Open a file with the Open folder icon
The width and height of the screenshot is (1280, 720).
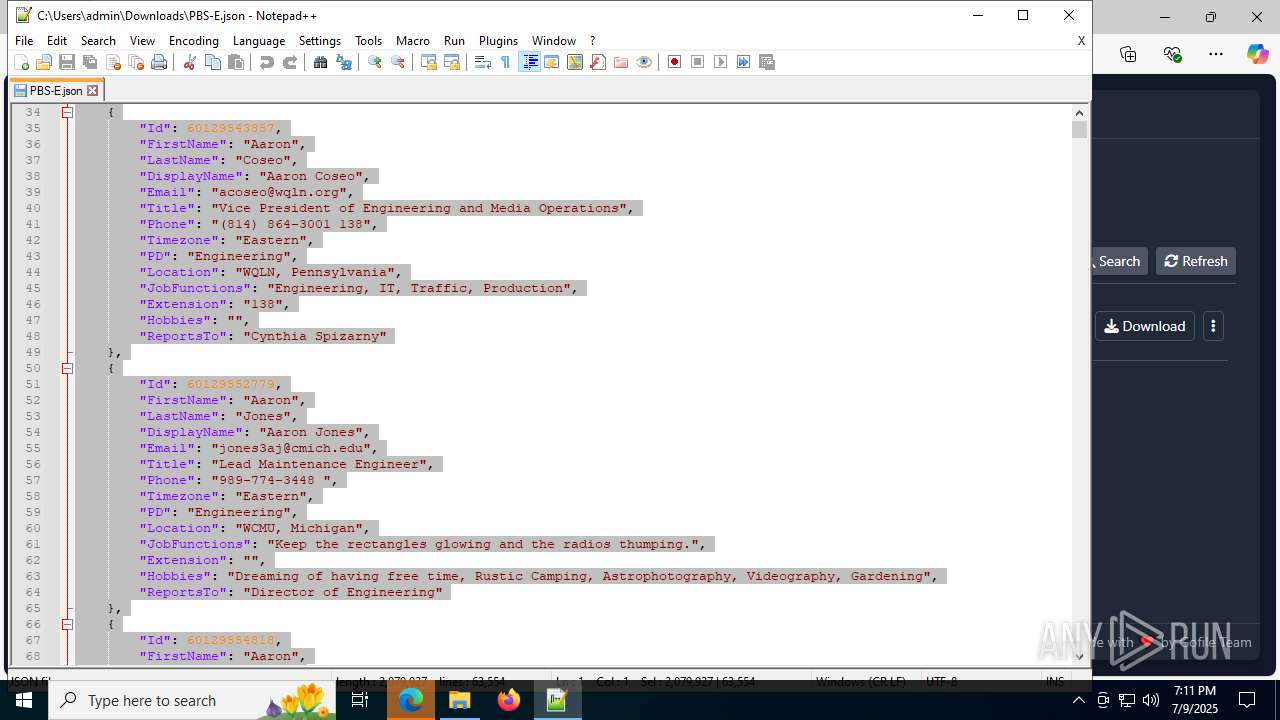[44, 62]
